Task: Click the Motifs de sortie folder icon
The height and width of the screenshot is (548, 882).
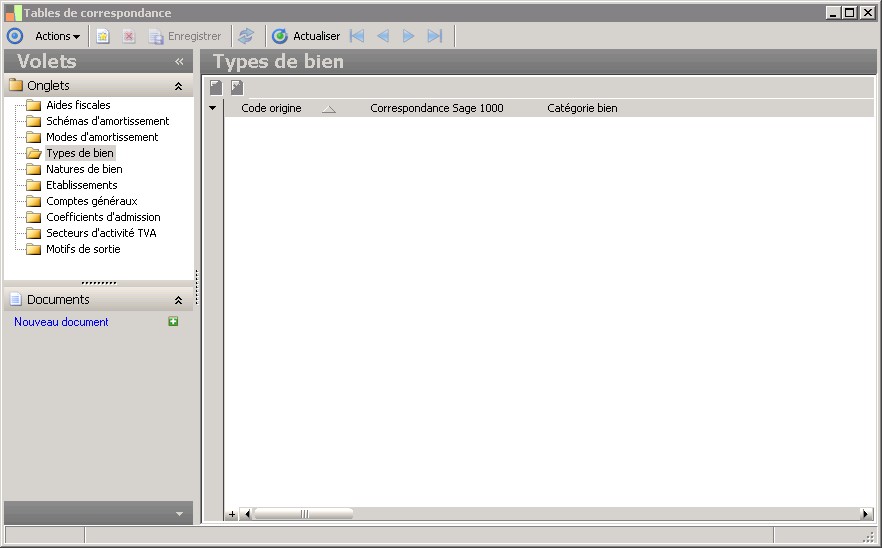Action: [34, 249]
